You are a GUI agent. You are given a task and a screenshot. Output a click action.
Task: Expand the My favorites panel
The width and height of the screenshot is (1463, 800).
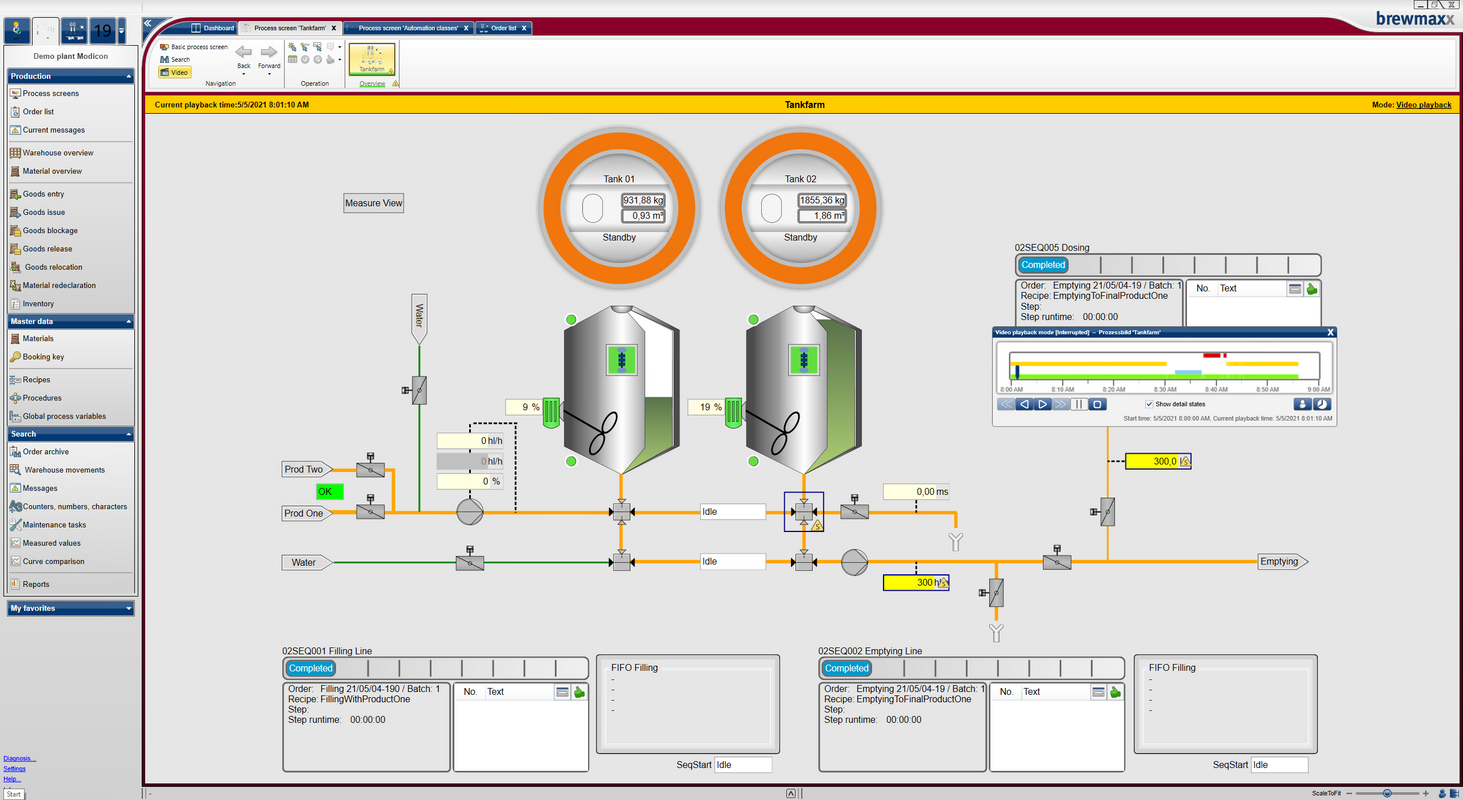coord(70,608)
